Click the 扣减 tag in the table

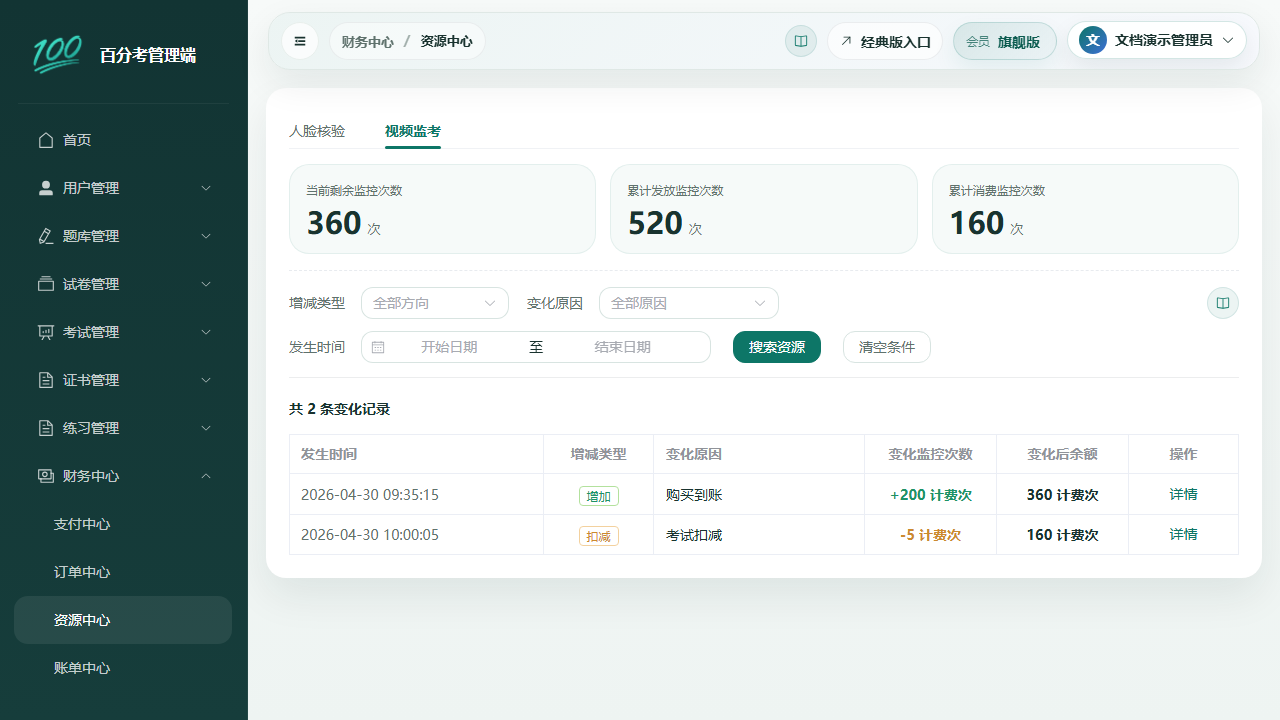tap(598, 536)
